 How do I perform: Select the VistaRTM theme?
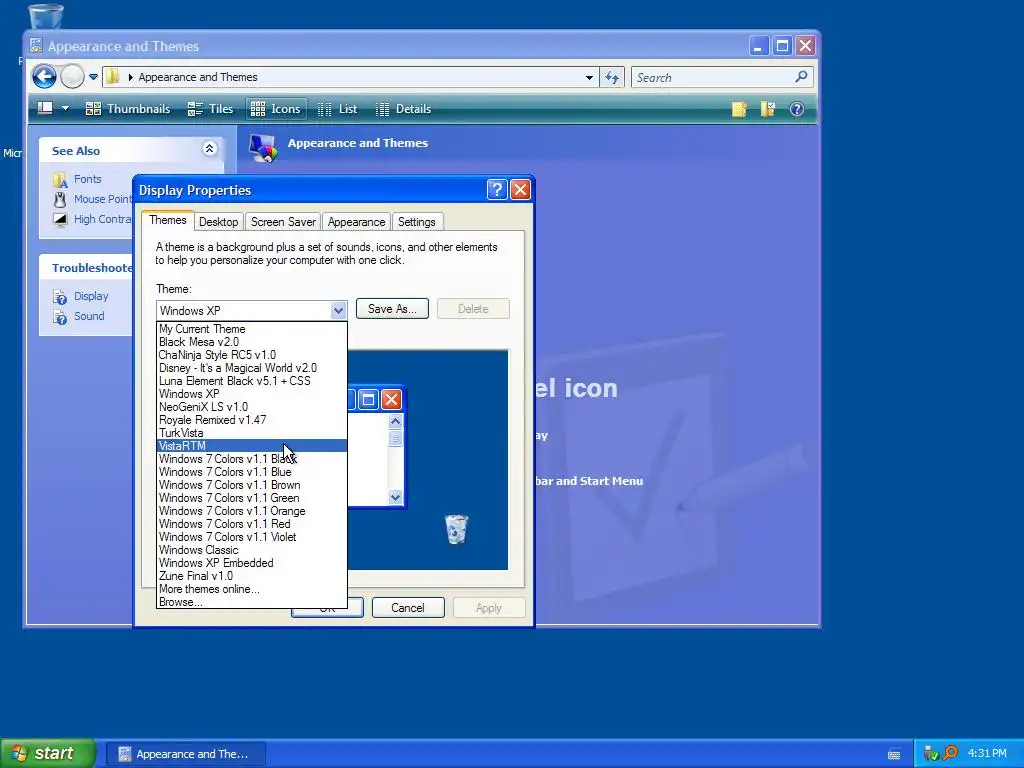(252, 446)
